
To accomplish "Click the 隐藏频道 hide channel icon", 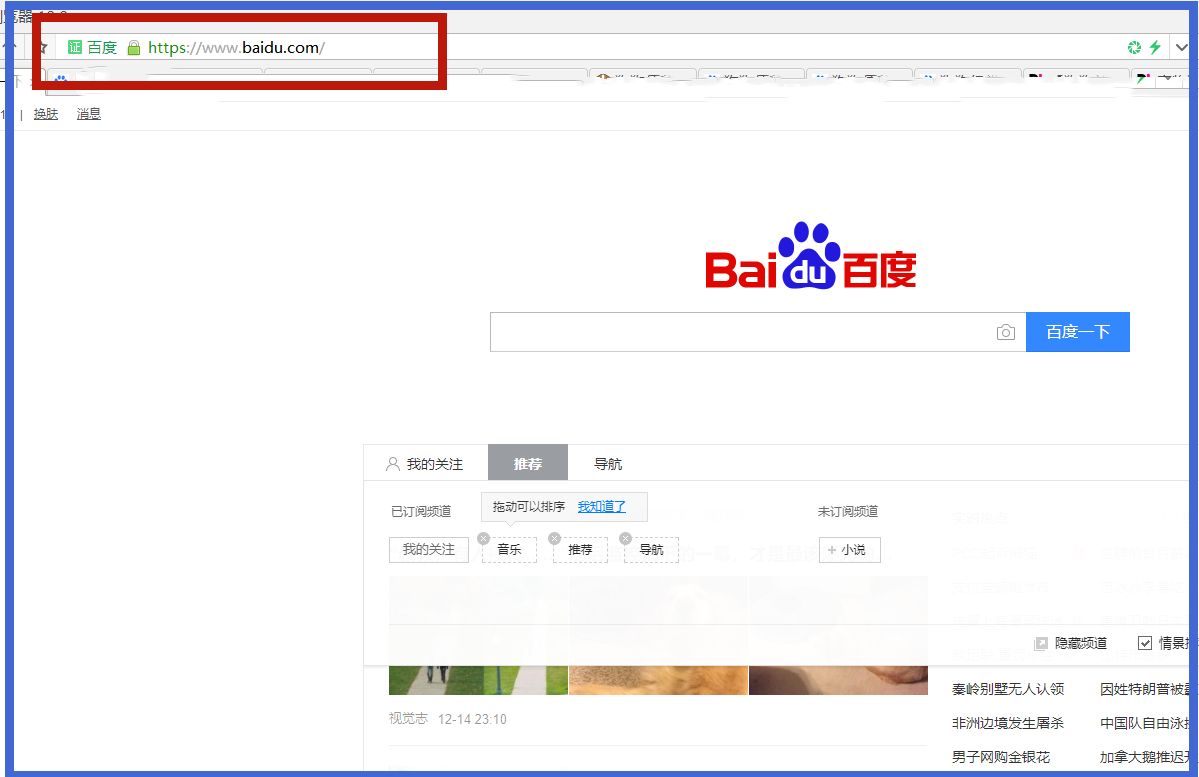I will 1041,643.
